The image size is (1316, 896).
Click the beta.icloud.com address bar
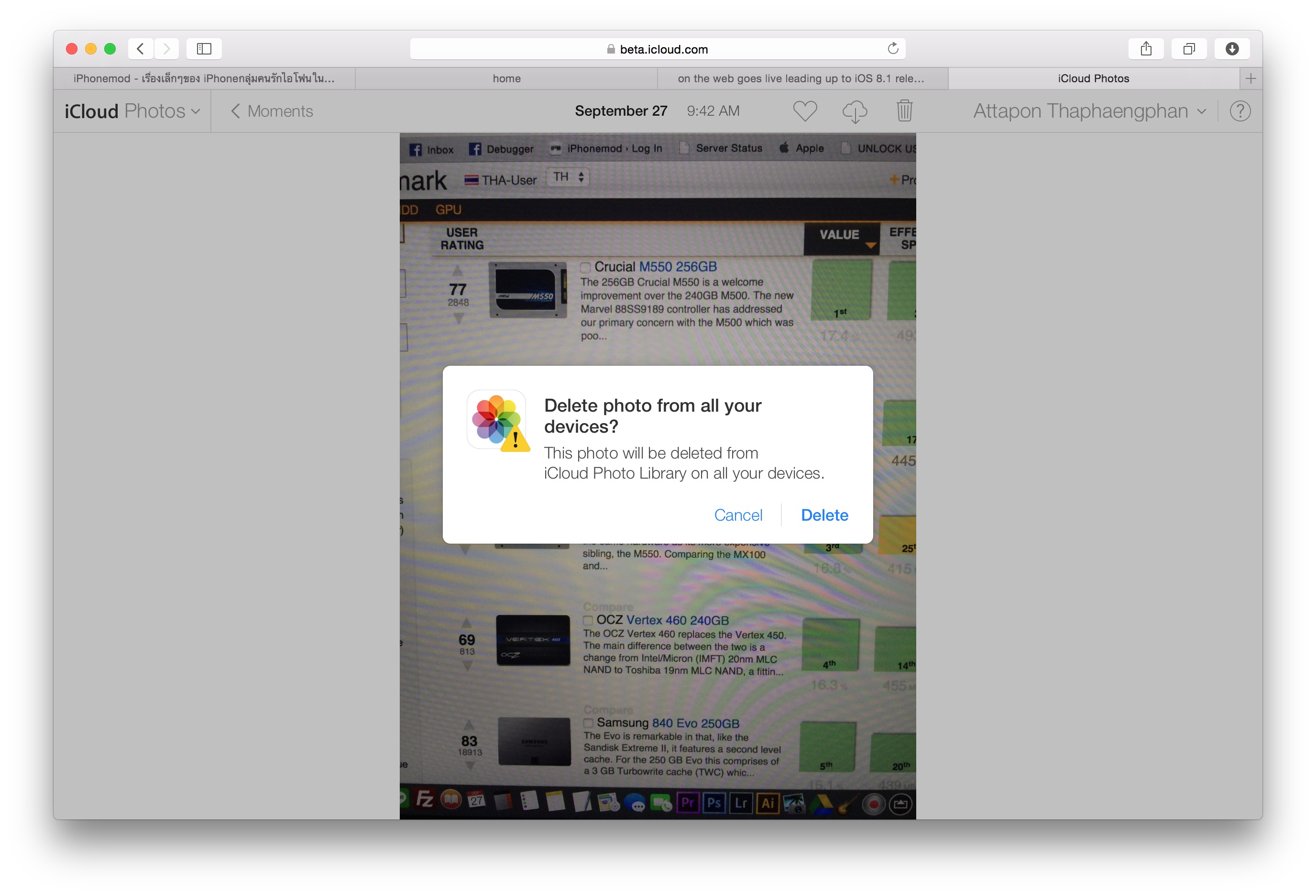tap(658, 49)
